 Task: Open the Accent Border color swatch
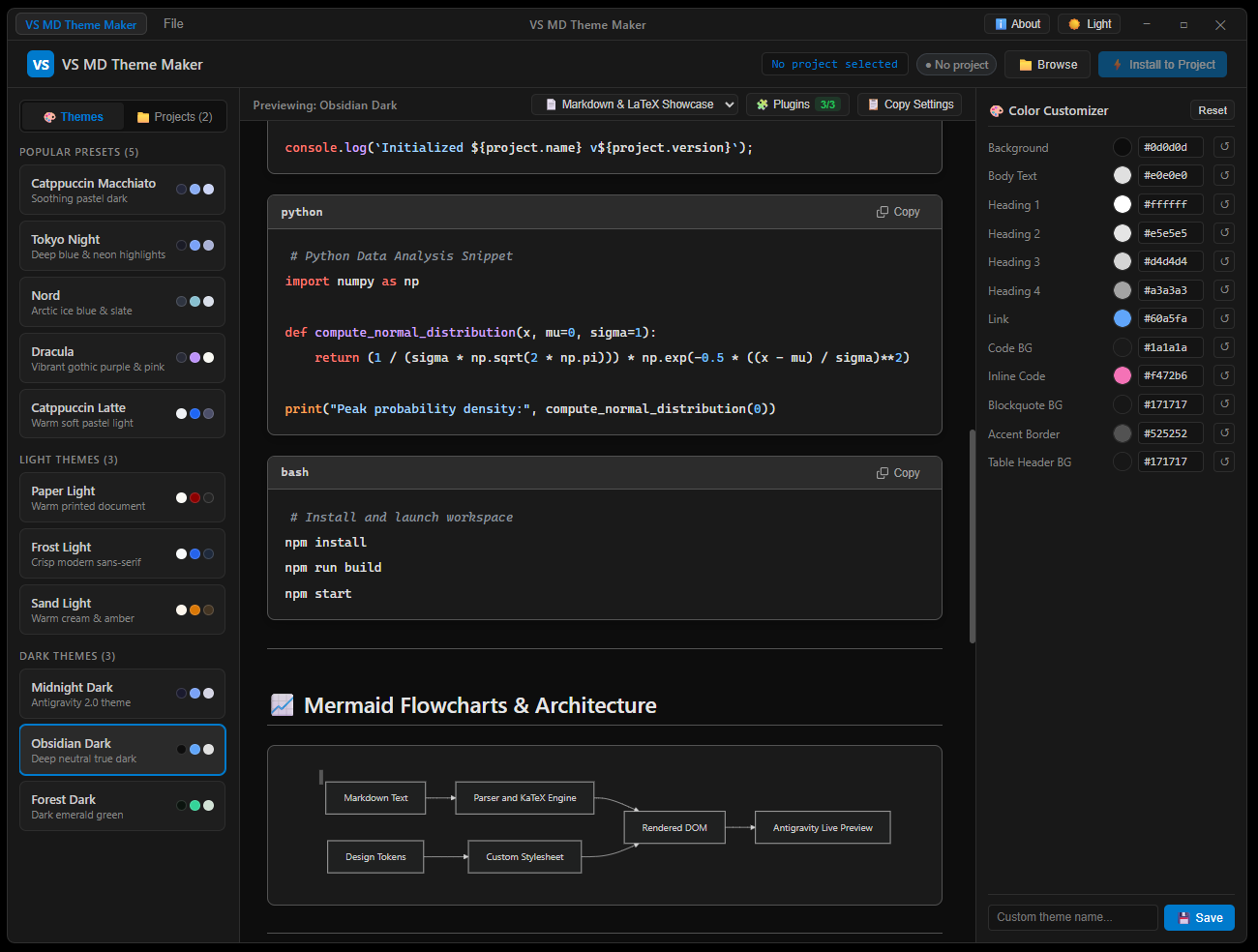1123,433
